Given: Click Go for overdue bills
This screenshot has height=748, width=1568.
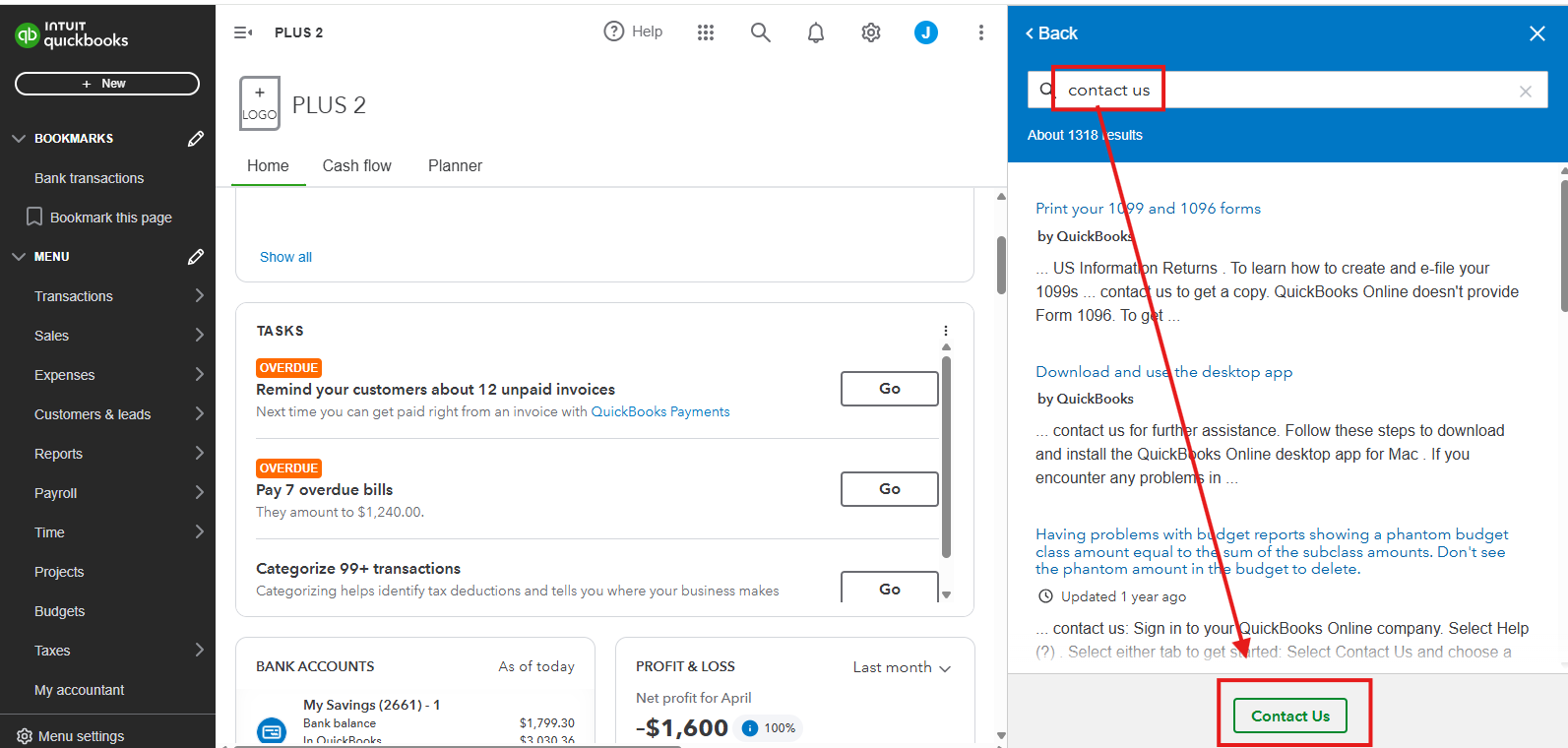Looking at the screenshot, I should [x=890, y=489].
